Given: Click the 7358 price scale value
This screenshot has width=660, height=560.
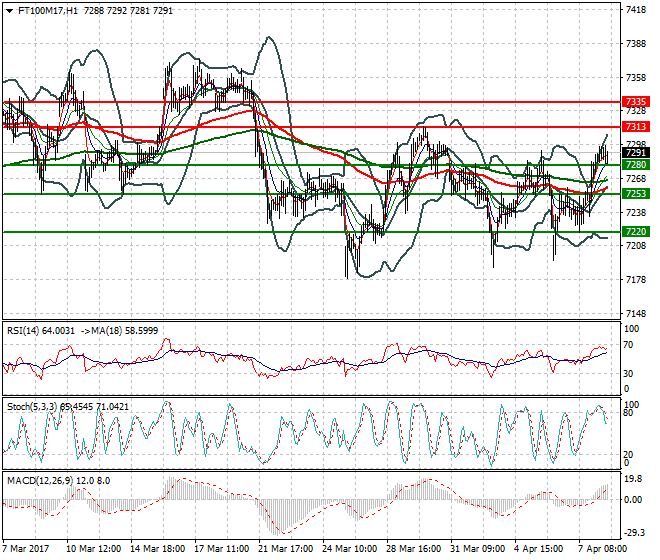Looking at the screenshot, I should 636,78.
